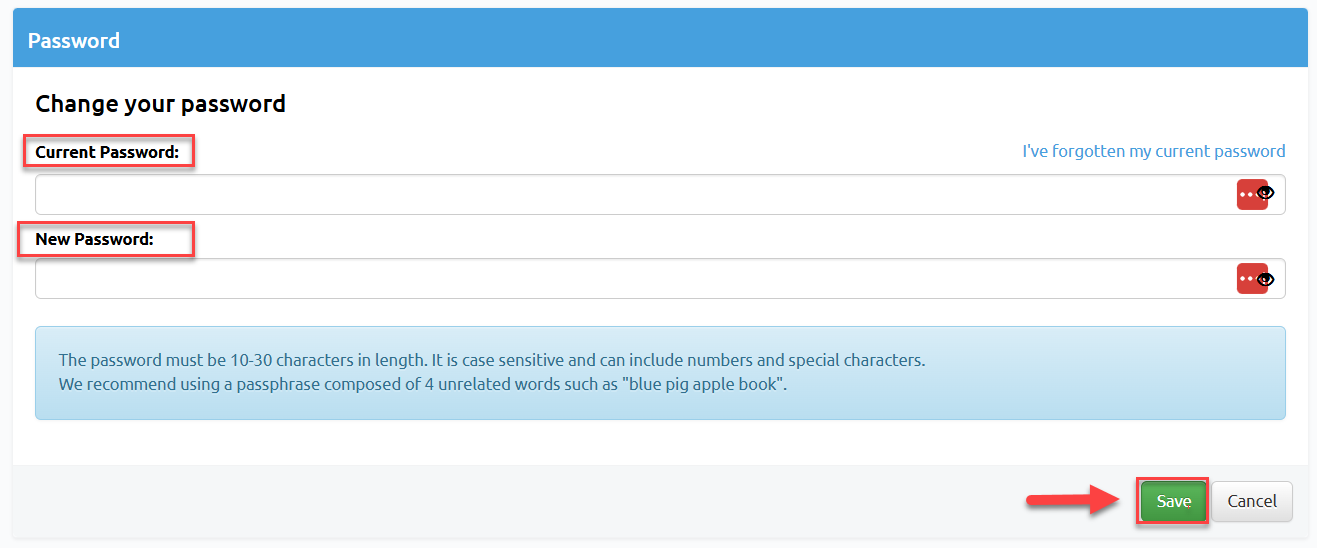Click inside the Current Password input field
The height and width of the screenshot is (548, 1317).
coord(630,195)
